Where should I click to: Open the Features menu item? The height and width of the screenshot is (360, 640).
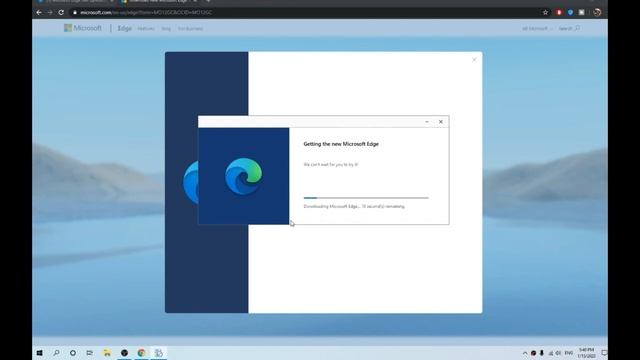pos(146,29)
